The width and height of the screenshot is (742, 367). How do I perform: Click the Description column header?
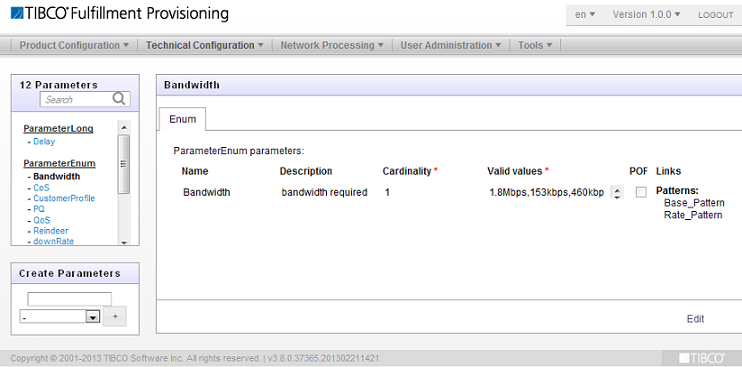coord(306,171)
